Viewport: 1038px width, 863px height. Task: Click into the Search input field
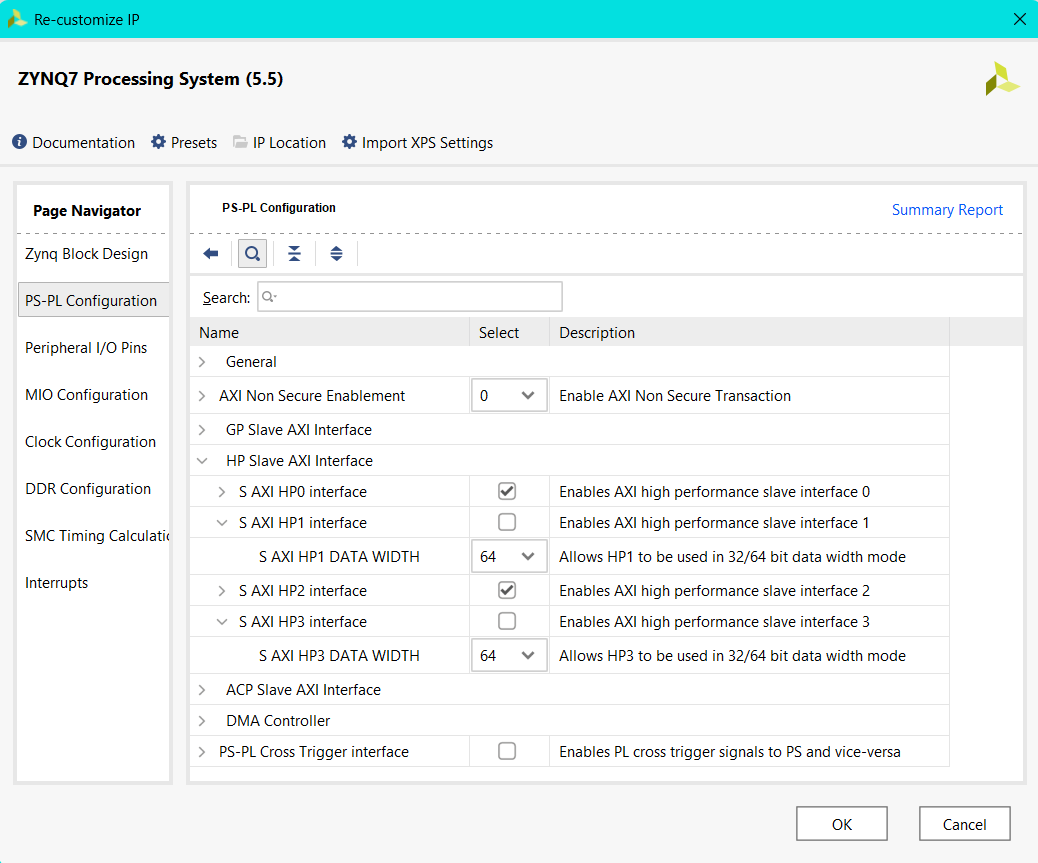pyautogui.click(x=410, y=296)
